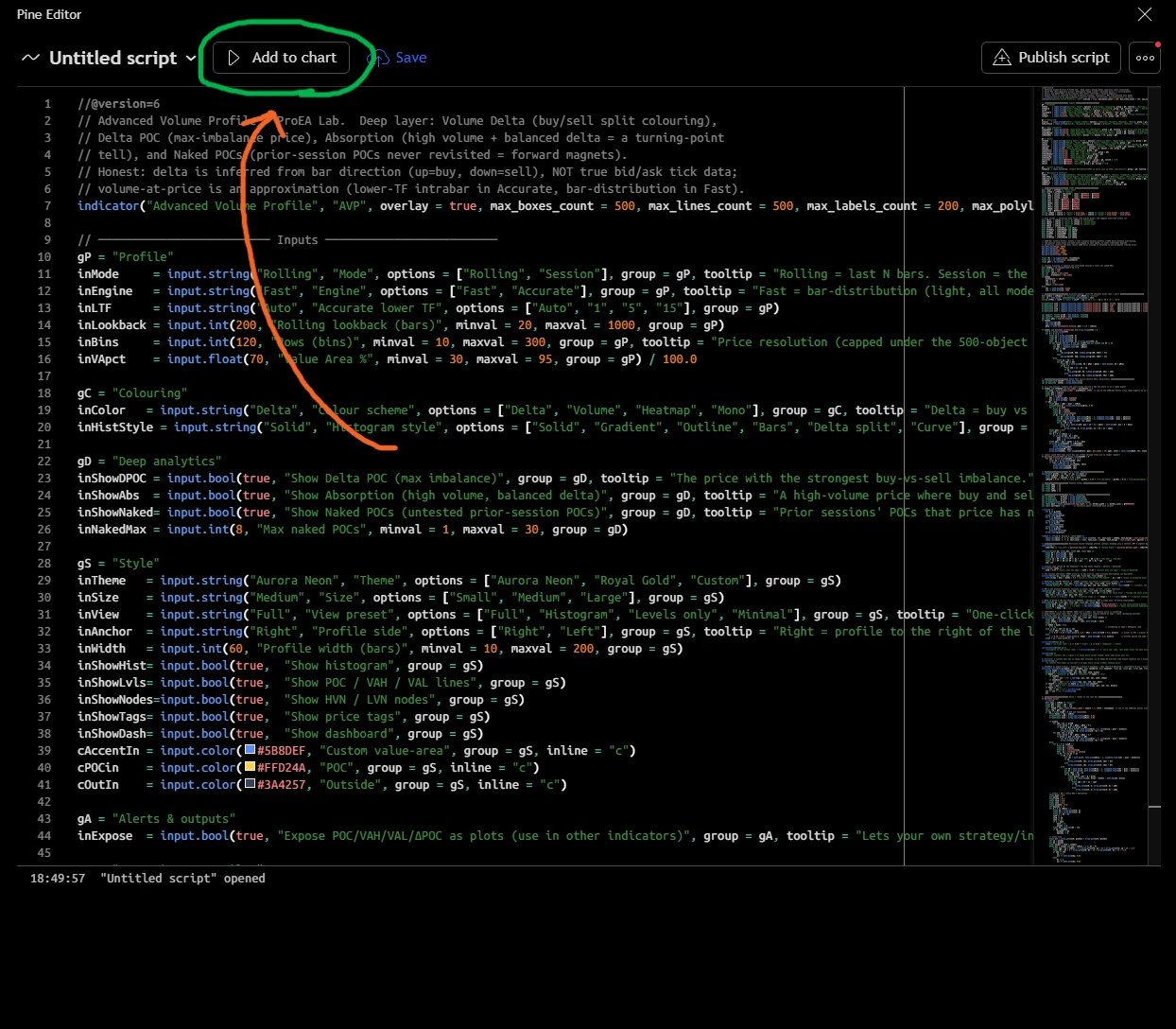This screenshot has height=1029, width=1176.
Task: Click the inHistStyle variable name
Action: (115, 427)
